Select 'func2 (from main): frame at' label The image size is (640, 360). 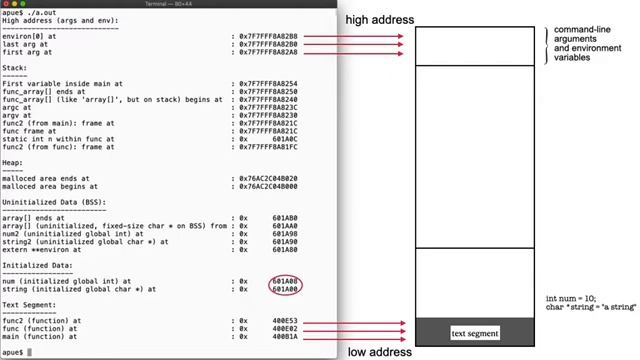click(x=58, y=123)
